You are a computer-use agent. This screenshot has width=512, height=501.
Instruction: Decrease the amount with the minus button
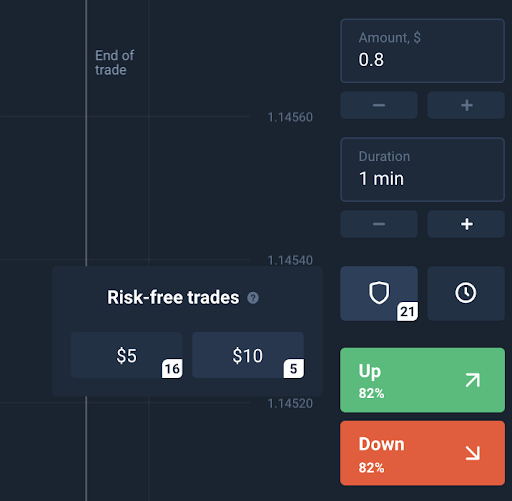379,105
